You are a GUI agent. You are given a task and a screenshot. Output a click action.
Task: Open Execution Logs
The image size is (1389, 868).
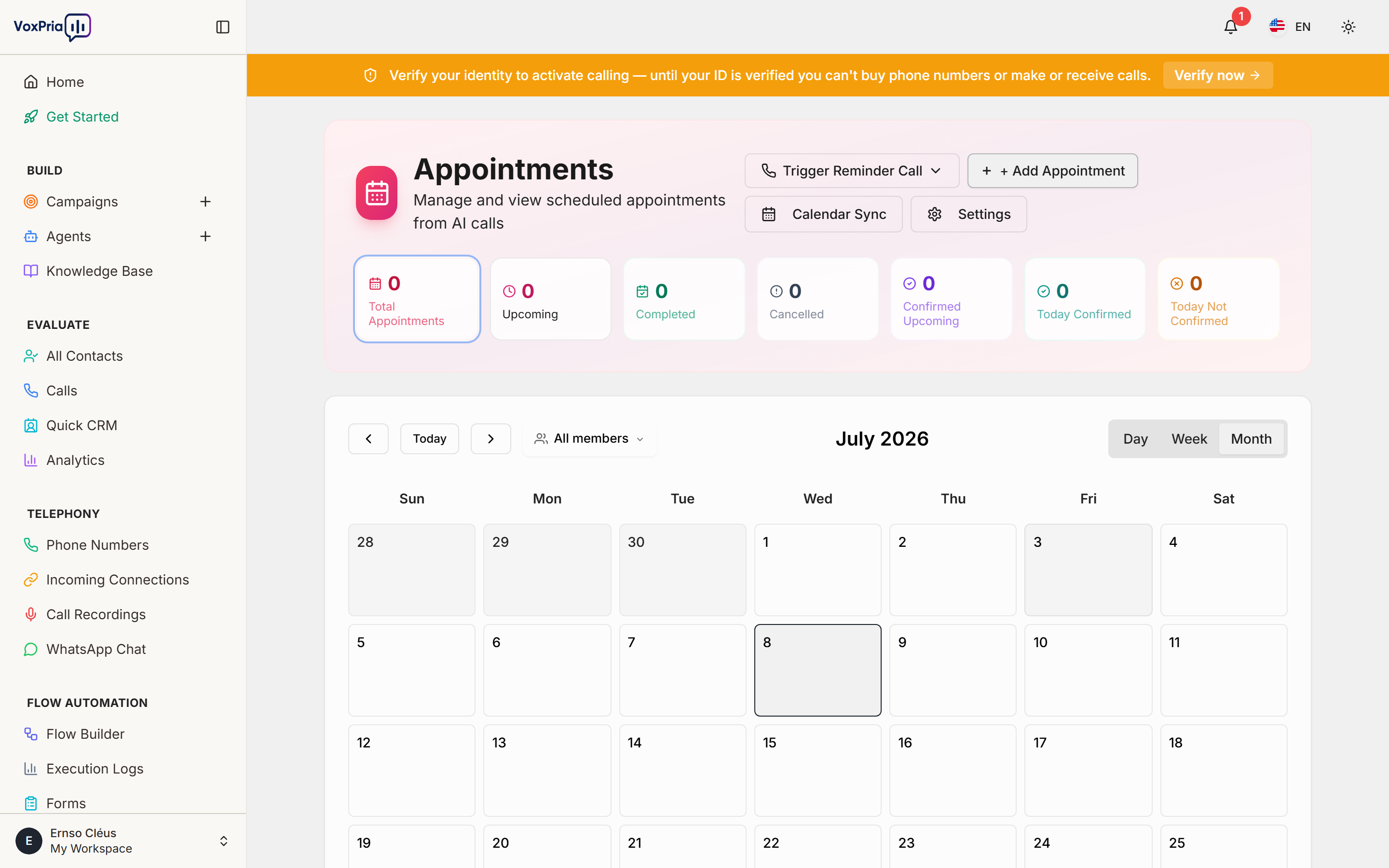click(122, 769)
